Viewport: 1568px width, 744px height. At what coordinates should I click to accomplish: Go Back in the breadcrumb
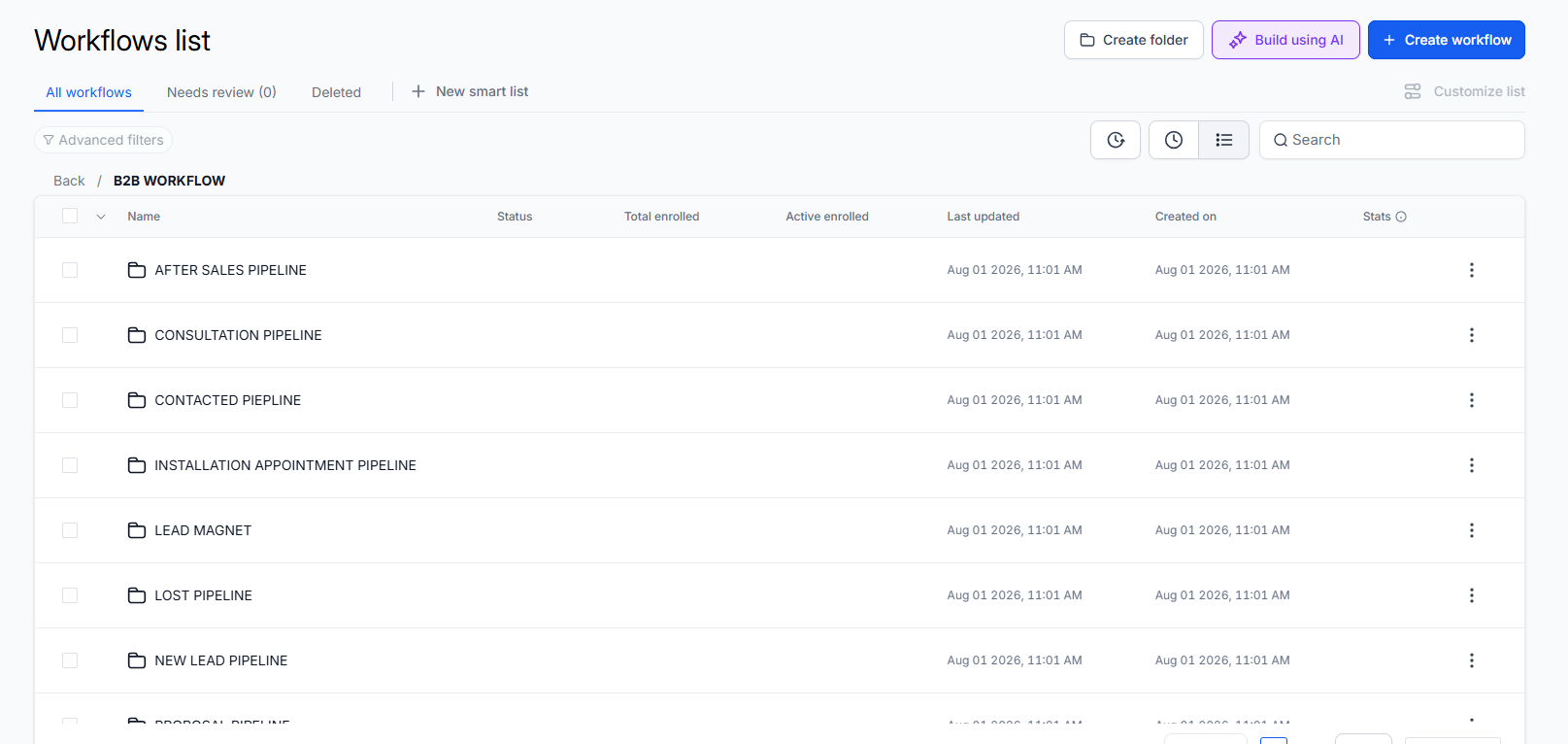tap(69, 181)
